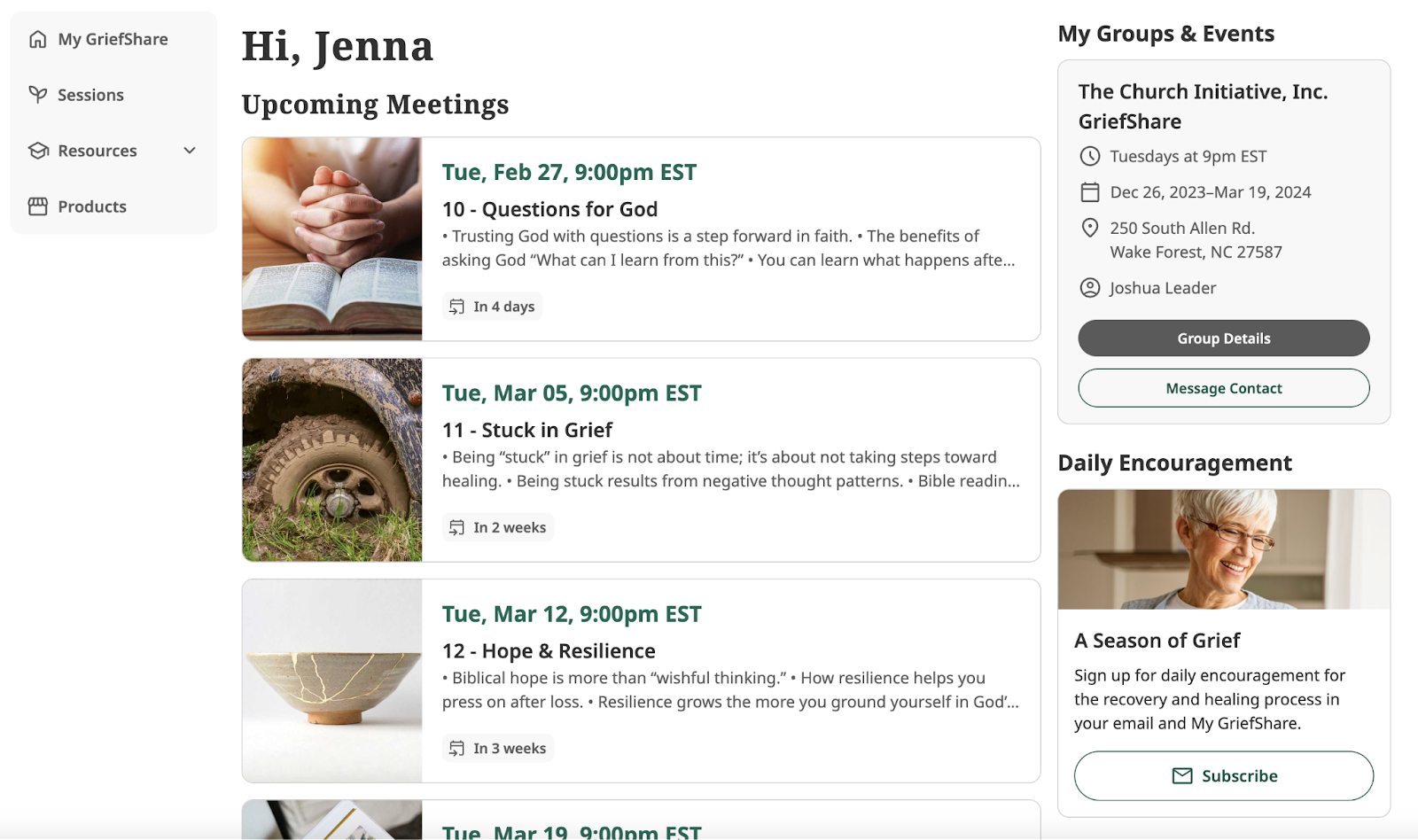The image size is (1418, 840).
Task: Click the calendar icon in the 'In 4 days' badge
Action: [x=456, y=307]
